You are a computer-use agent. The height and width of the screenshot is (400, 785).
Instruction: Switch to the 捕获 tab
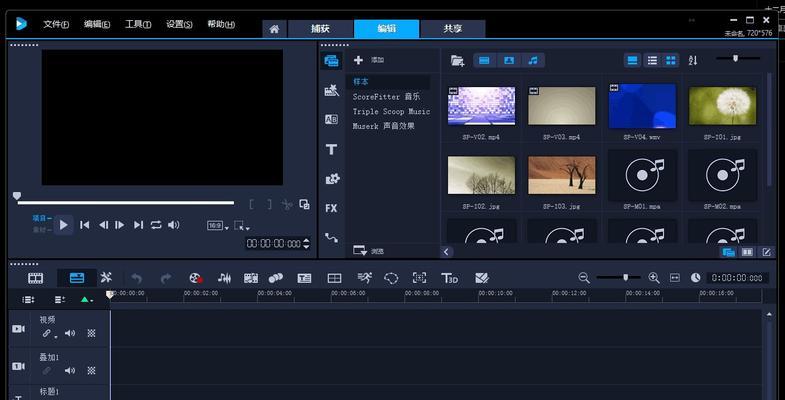(320, 29)
